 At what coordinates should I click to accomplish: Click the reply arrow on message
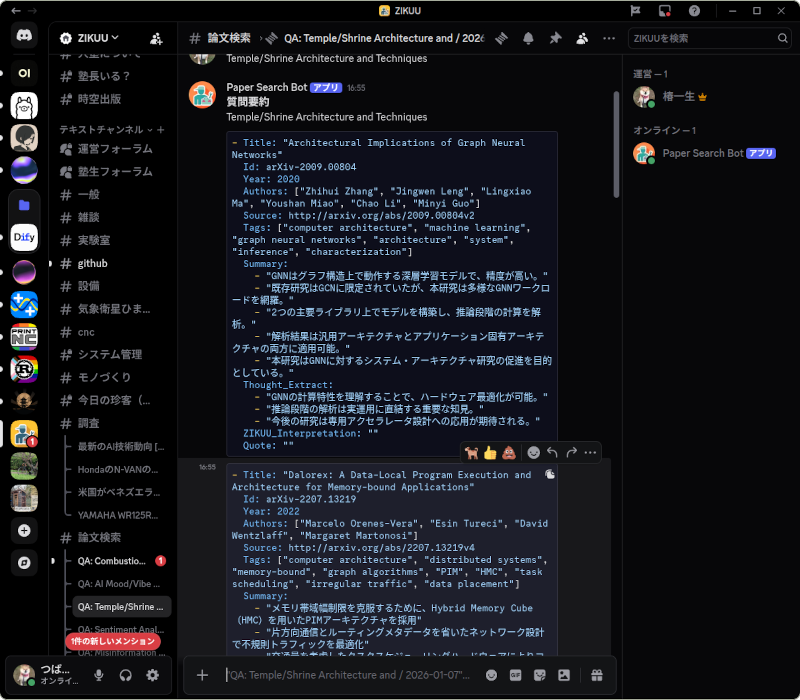pos(553,452)
